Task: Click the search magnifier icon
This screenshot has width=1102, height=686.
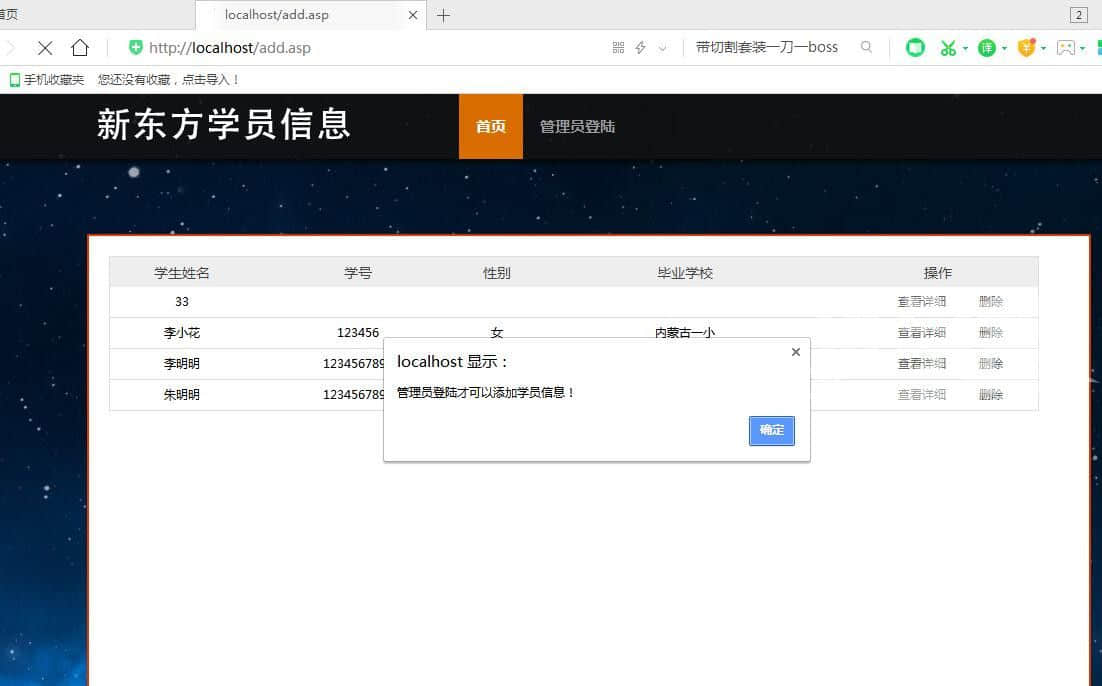Action: coord(867,47)
